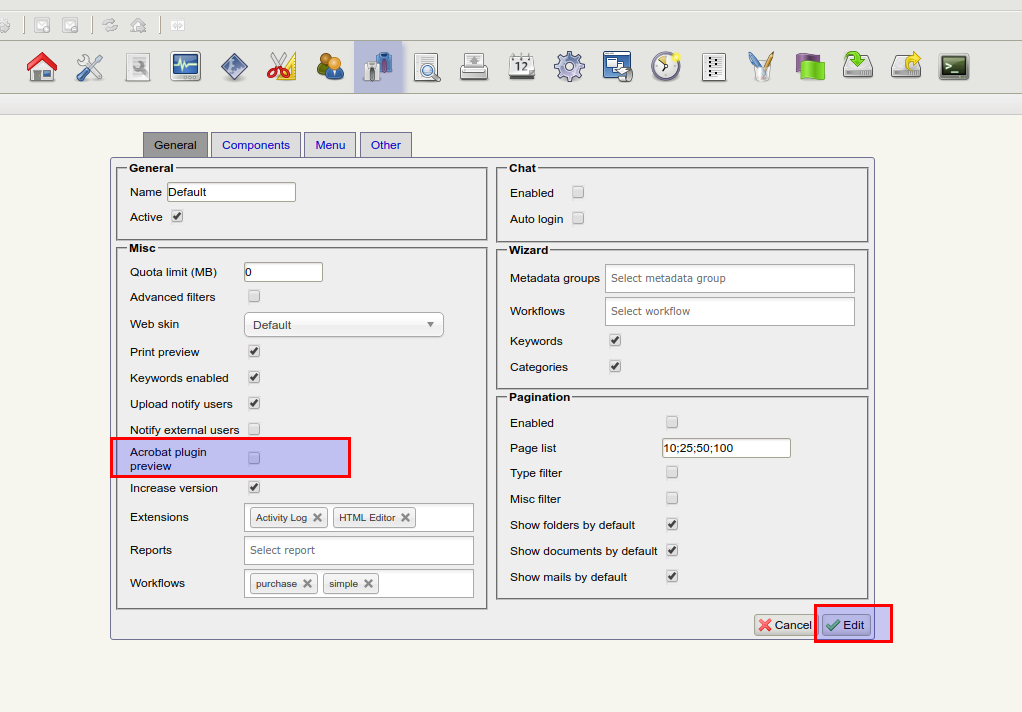The image size is (1022, 712).
Task: Open the users icon with two people
Action: point(330,67)
